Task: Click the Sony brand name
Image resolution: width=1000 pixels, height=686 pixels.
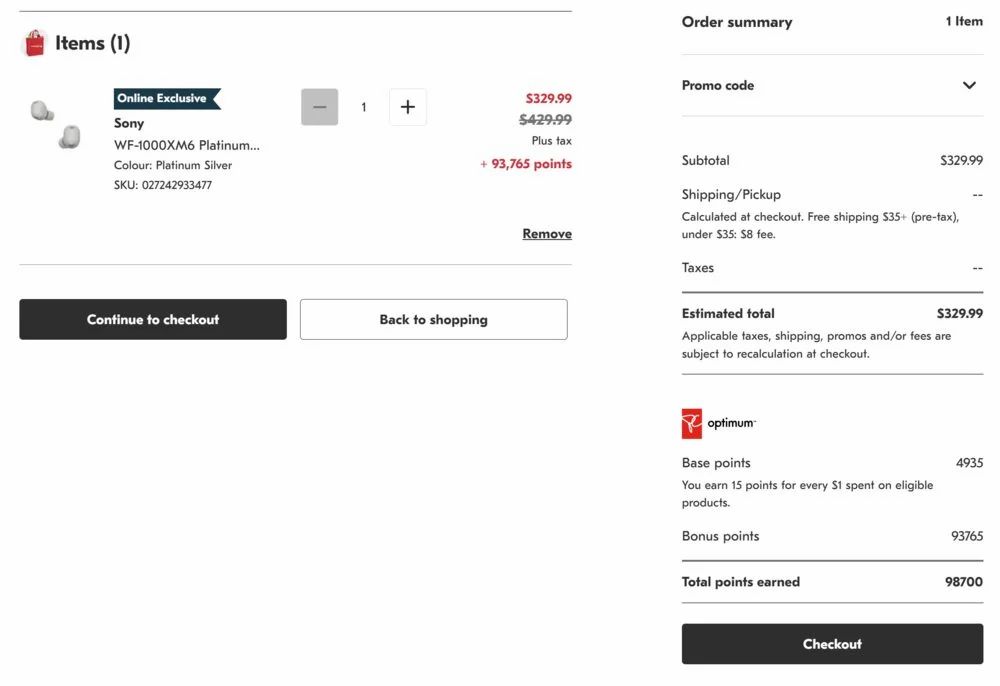Action: click(129, 123)
